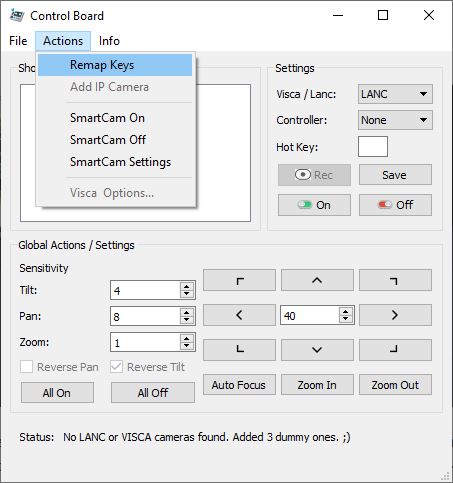Click the Hot Key input box
This screenshot has width=453, height=483.
(373, 146)
